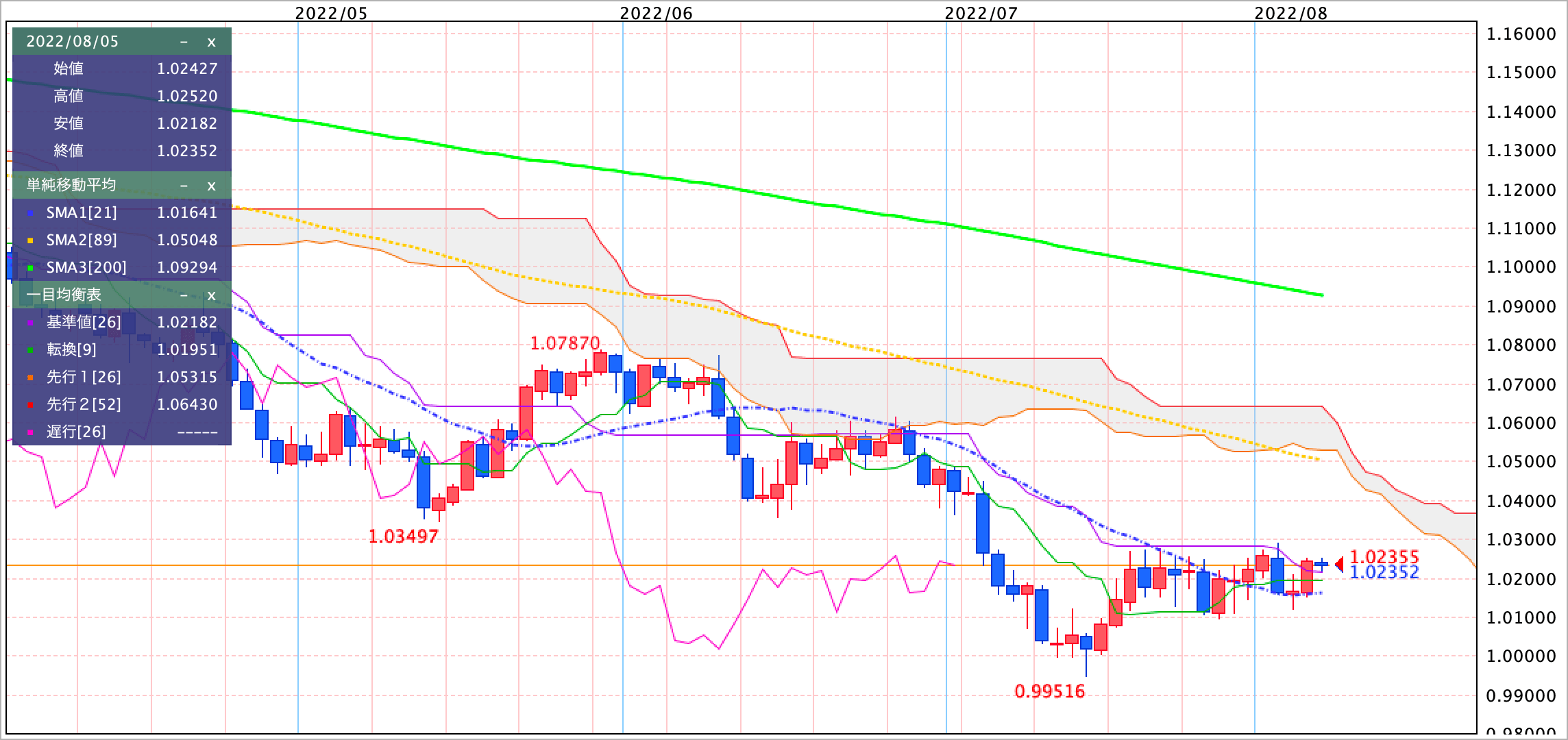Click the 1.07870 high price annotation
Image resolution: width=1568 pixels, height=740 pixels.
[x=565, y=343]
